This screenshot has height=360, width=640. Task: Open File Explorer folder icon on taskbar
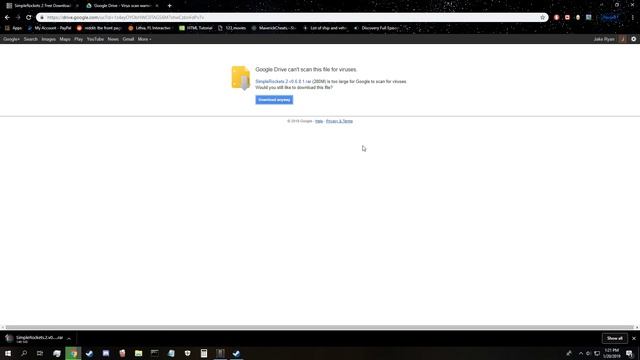[x=138, y=353]
